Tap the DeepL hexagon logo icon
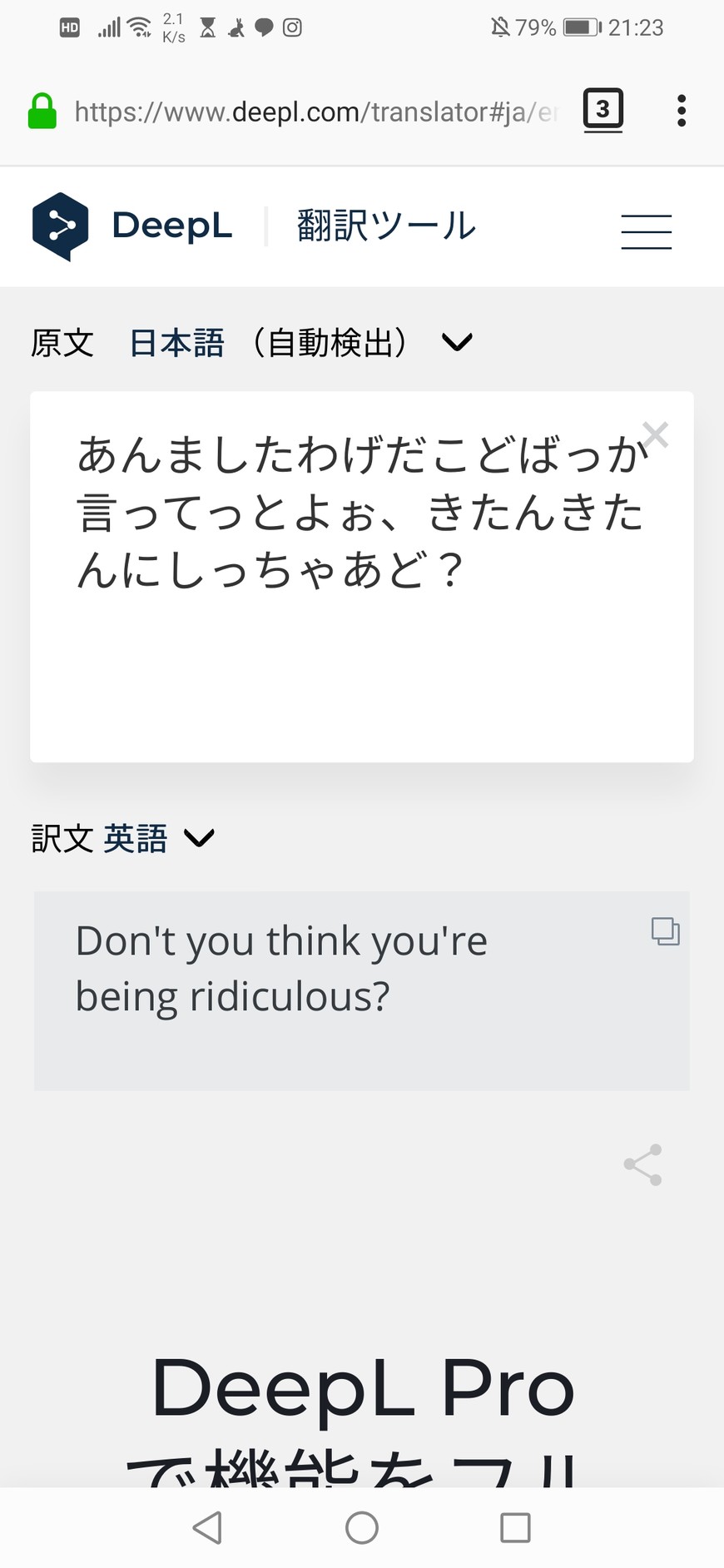The width and height of the screenshot is (724, 1568). tap(60, 226)
